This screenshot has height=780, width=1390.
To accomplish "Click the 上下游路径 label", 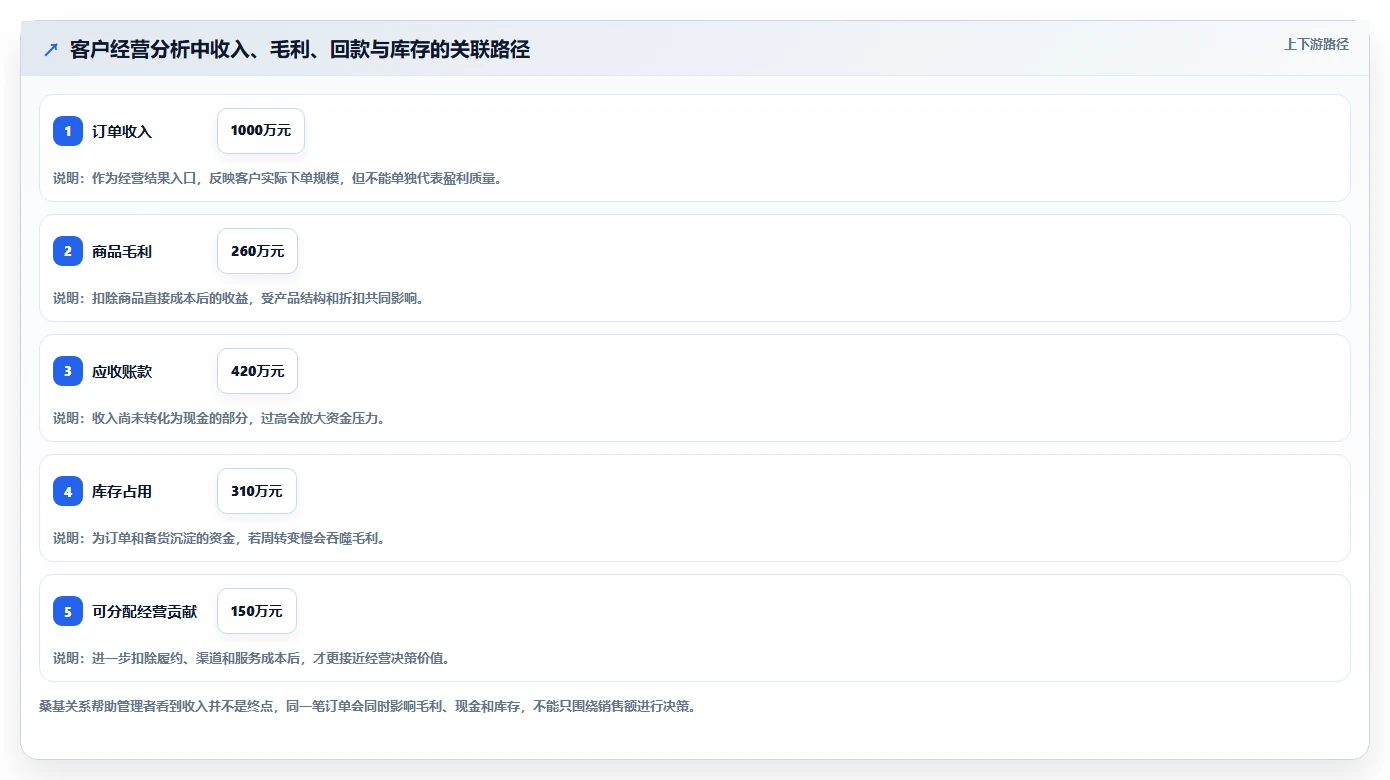I will [x=1316, y=44].
